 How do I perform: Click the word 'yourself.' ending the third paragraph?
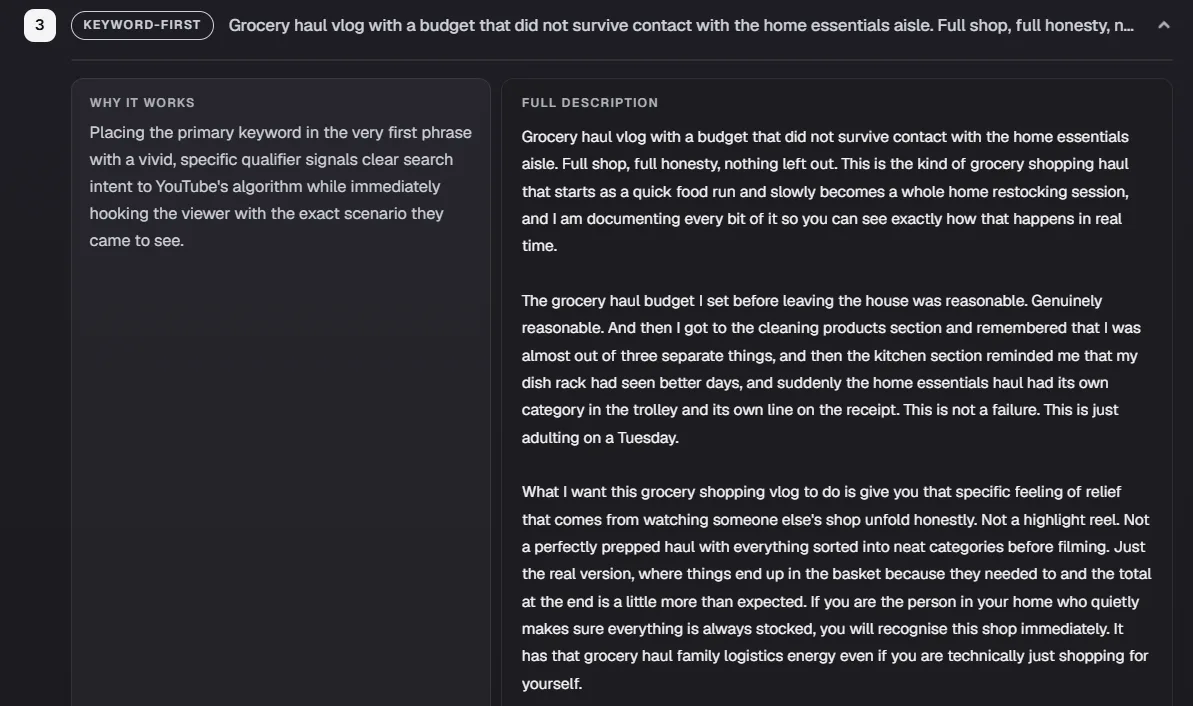[x=552, y=683]
